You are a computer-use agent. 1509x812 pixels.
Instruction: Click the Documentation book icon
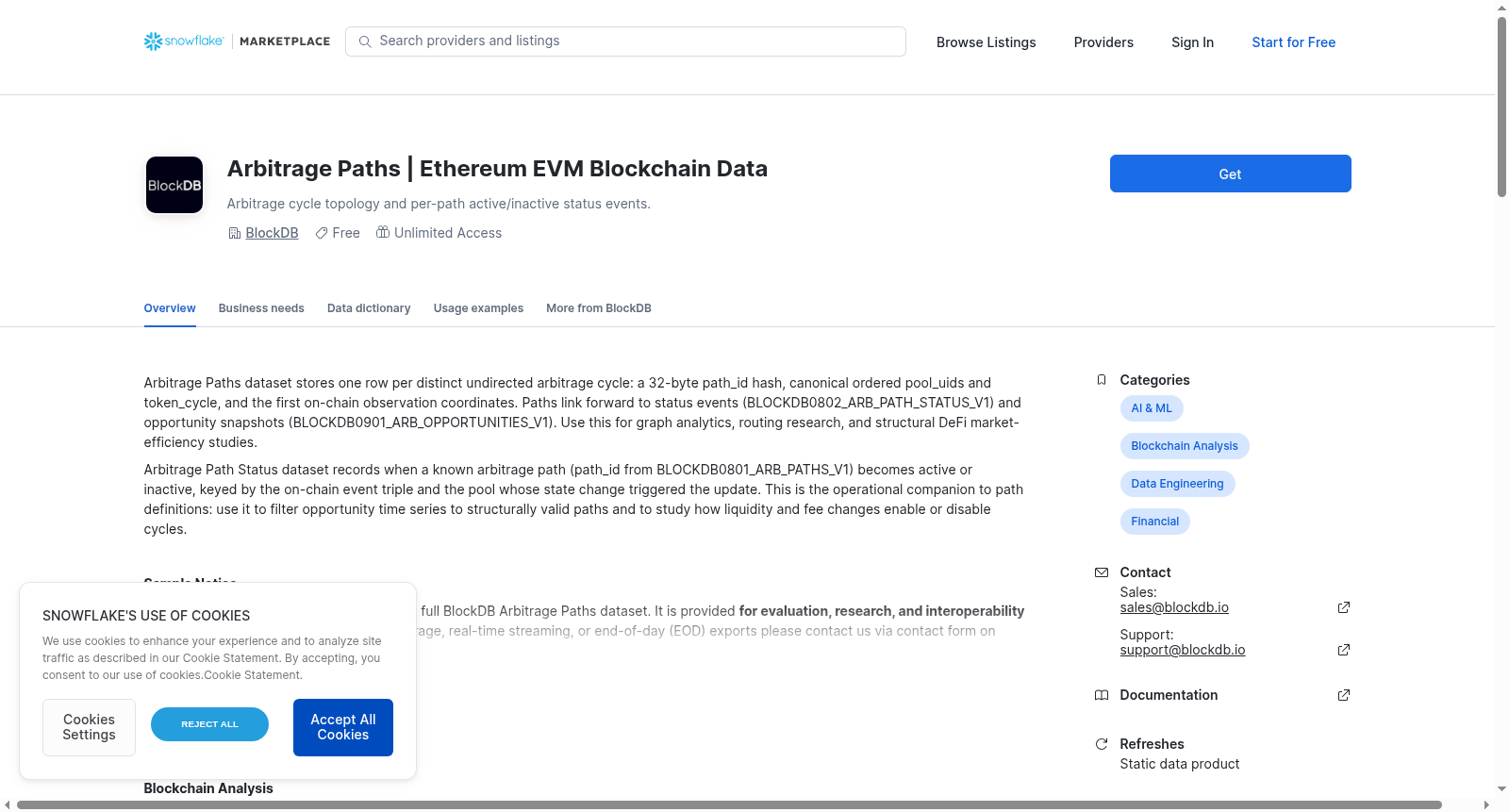(1102, 695)
